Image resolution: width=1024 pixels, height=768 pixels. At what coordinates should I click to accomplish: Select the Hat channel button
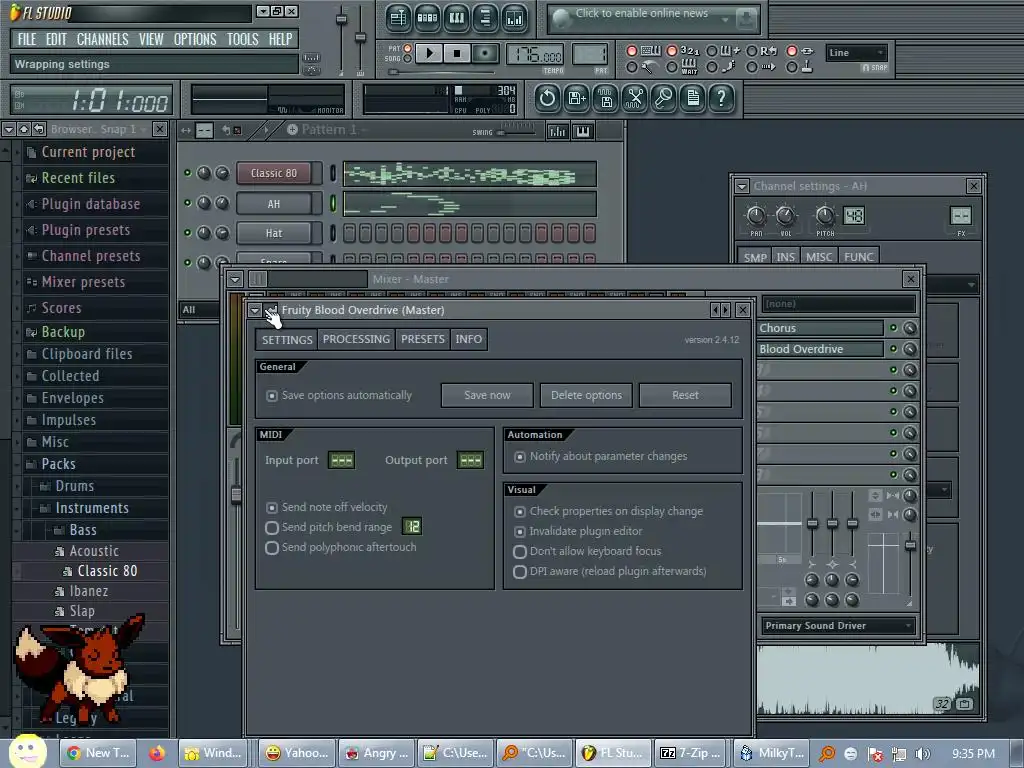pyautogui.click(x=274, y=233)
